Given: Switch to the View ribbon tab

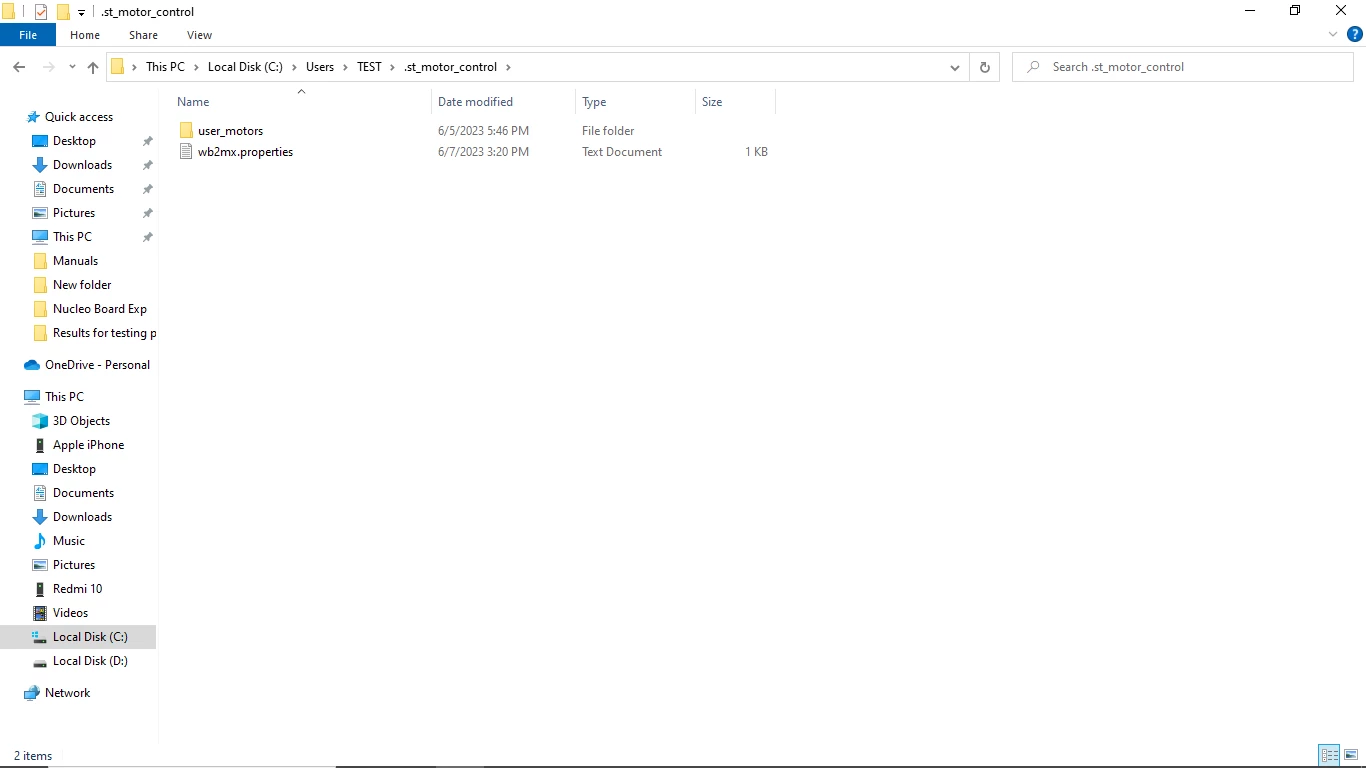Looking at the screenshot, I should (199, 35).
